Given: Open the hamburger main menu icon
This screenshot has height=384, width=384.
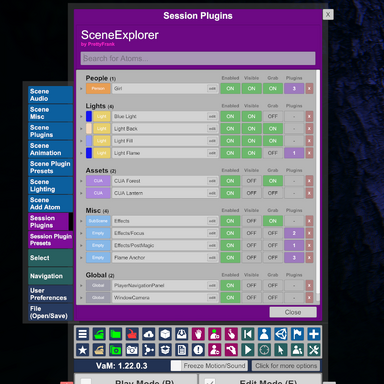Looking at the screenshot, I should pyautogui.click(x=83, y=334).
